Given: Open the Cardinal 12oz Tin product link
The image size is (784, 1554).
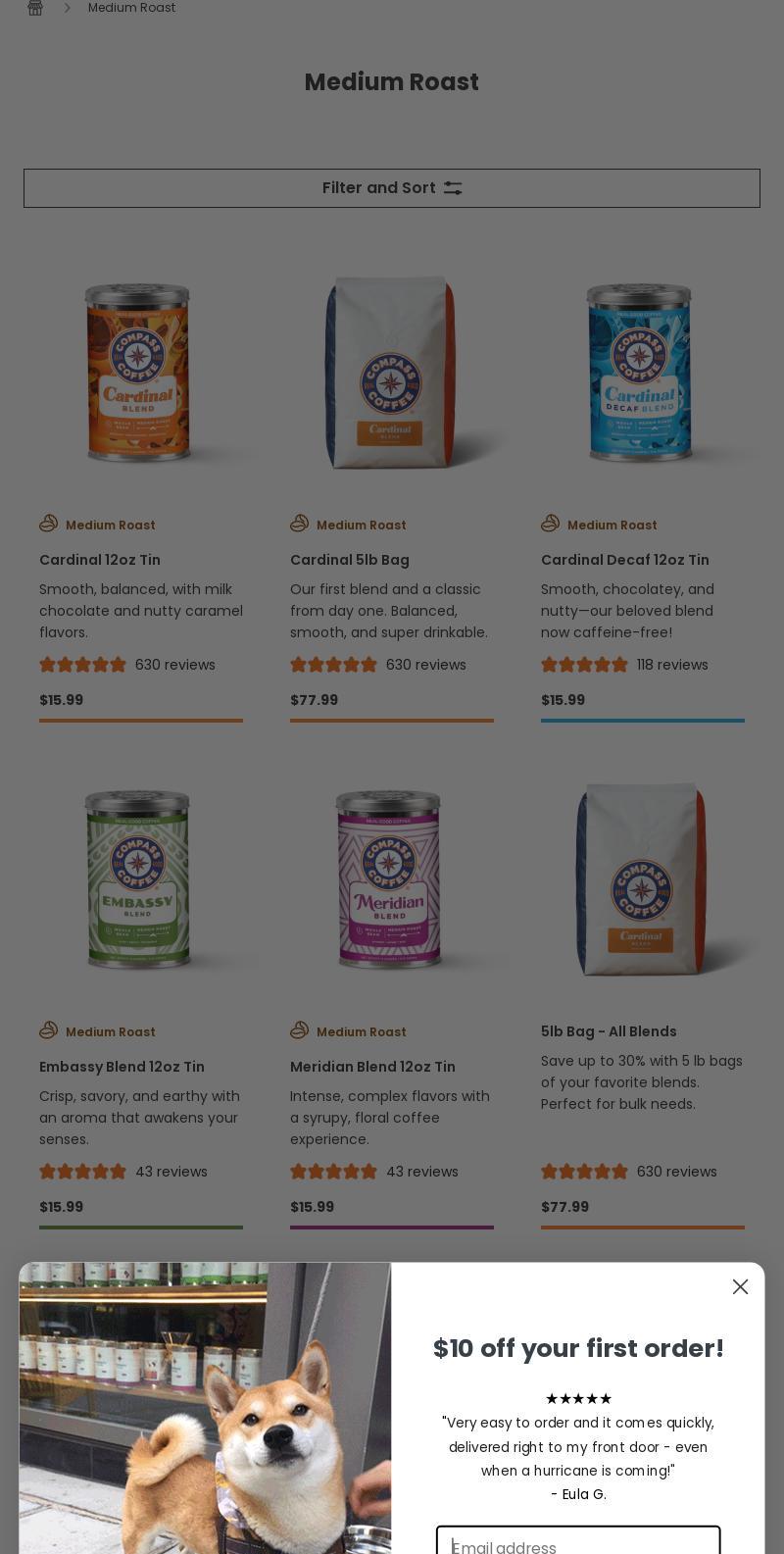Looking at the screenshot, I should (x=100, y=560).
